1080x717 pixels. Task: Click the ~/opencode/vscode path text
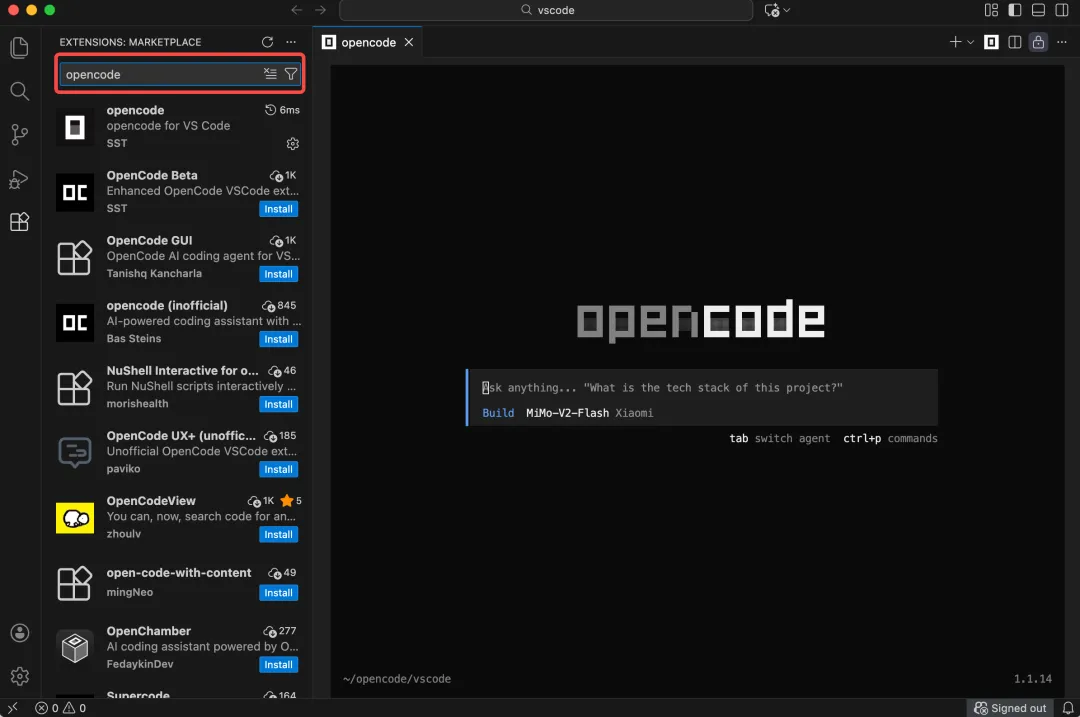tap(397, 678)
